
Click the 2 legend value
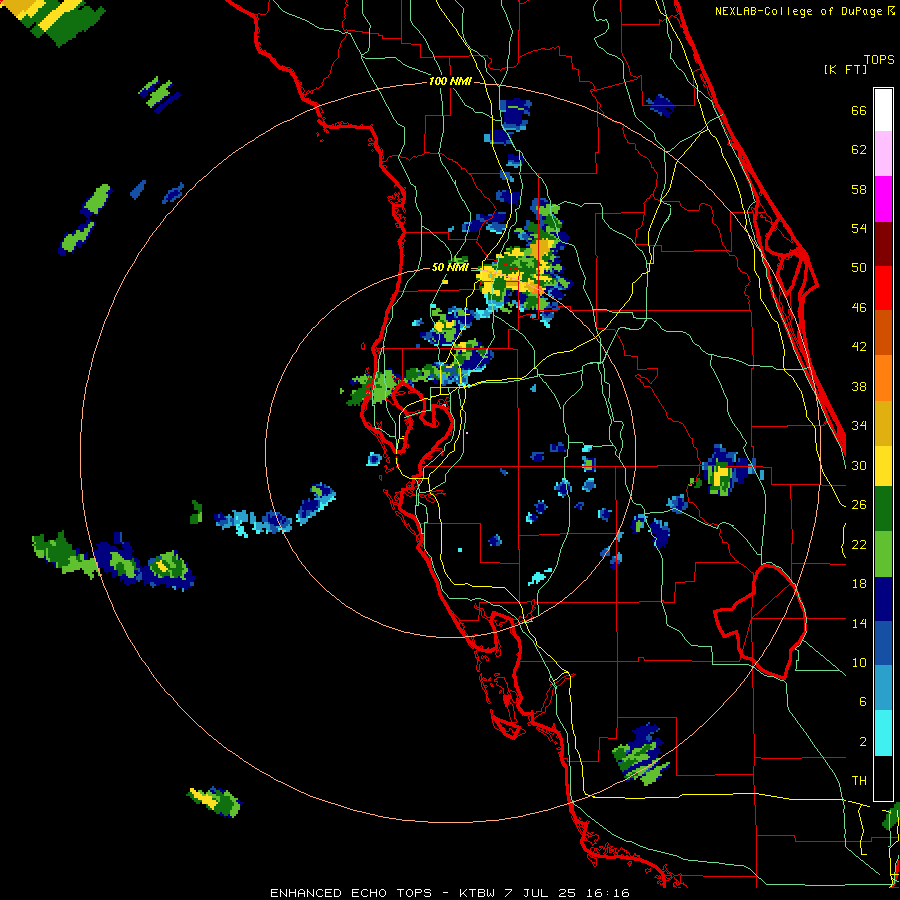(x=863, y=742)
